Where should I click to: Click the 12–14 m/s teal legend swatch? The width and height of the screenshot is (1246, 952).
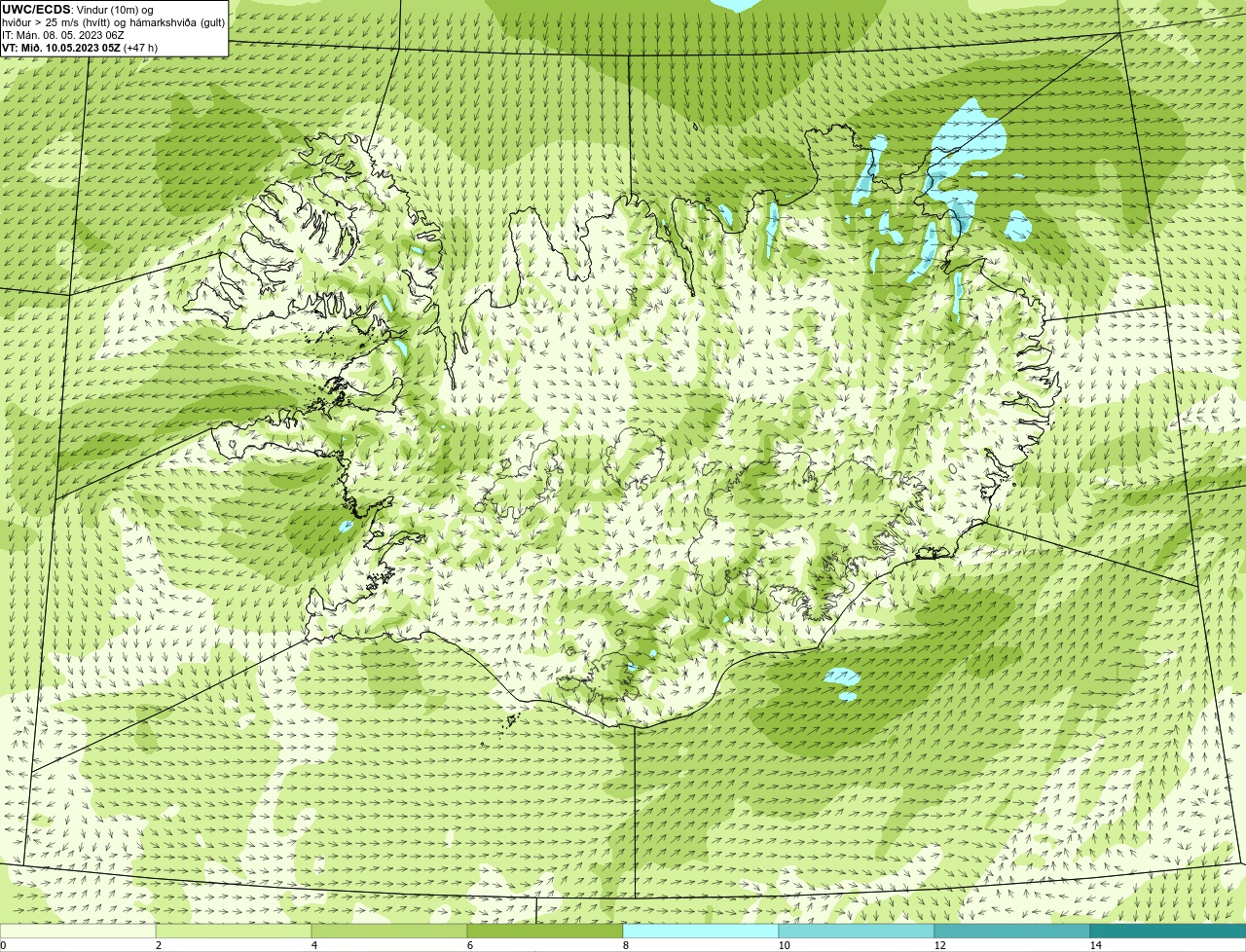(1012, 932)
